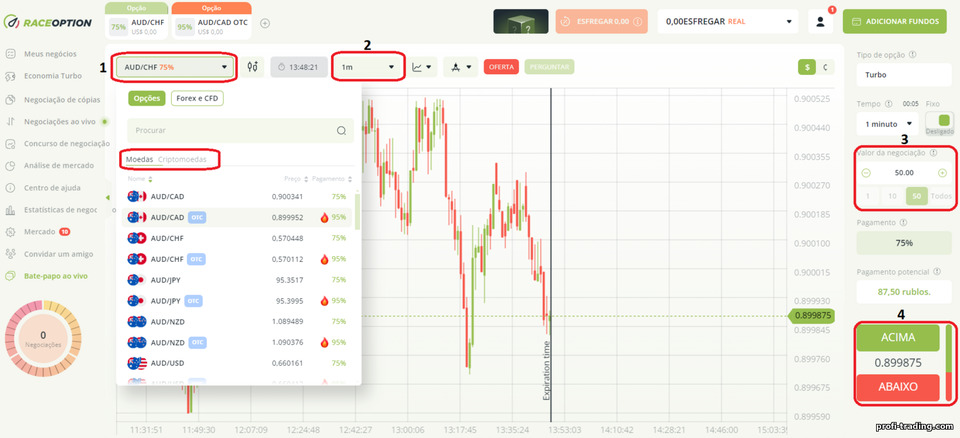Toggle the Fixo switch
Image resolution: width=960 pixels, height=438 pixels.
point(940,120)
